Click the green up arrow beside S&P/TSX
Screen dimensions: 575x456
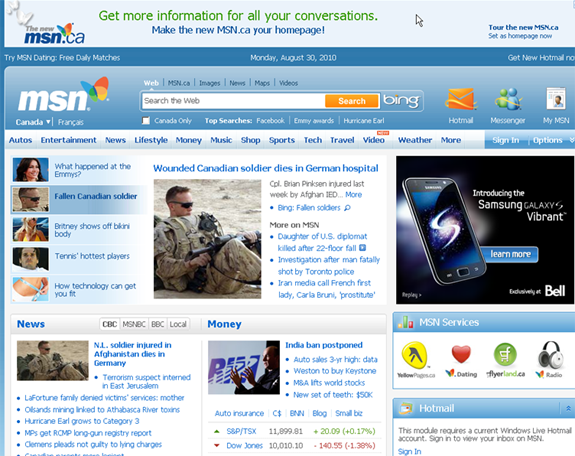click(x=216, y=431)
